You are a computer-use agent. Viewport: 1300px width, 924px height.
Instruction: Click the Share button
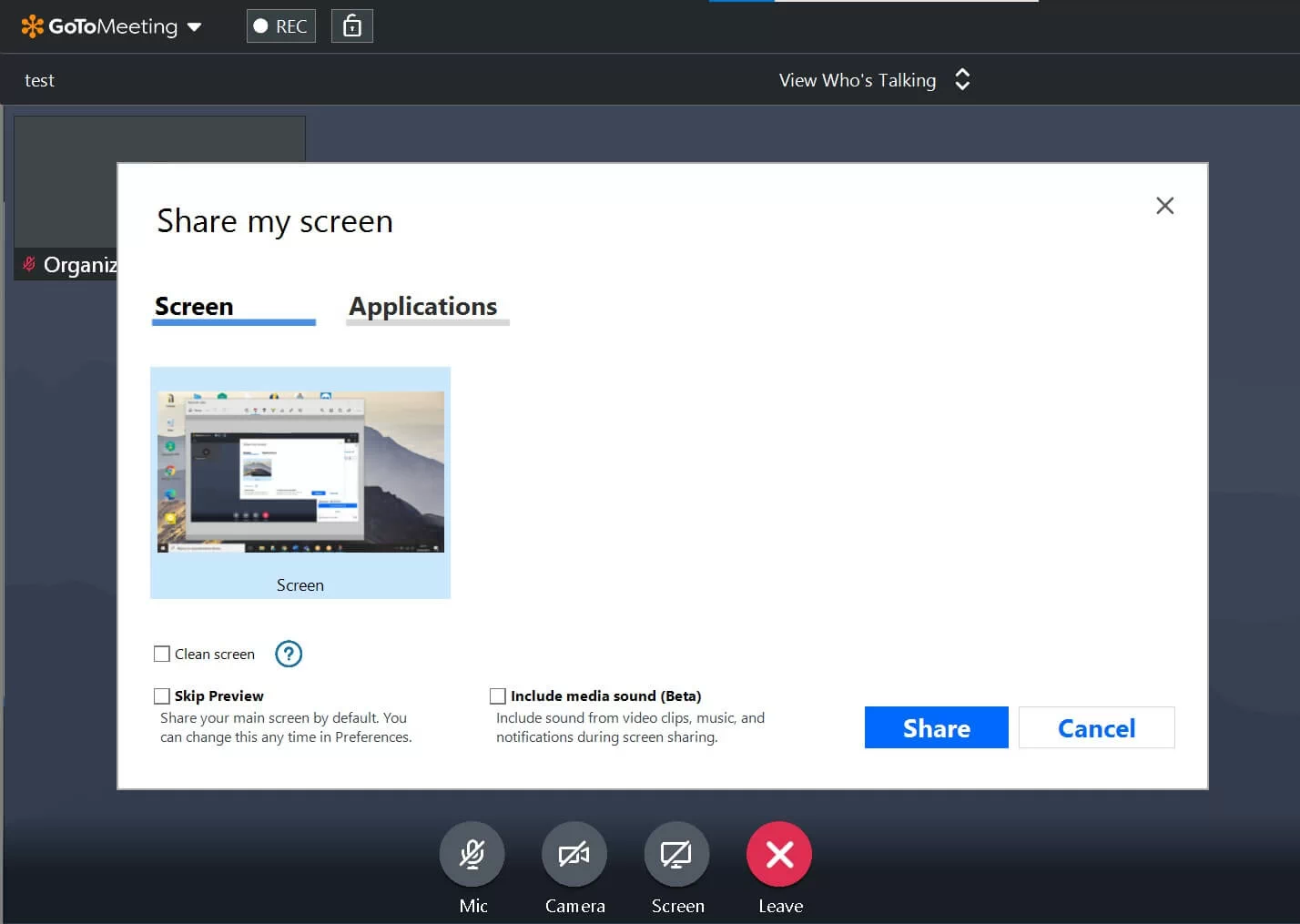936,727
